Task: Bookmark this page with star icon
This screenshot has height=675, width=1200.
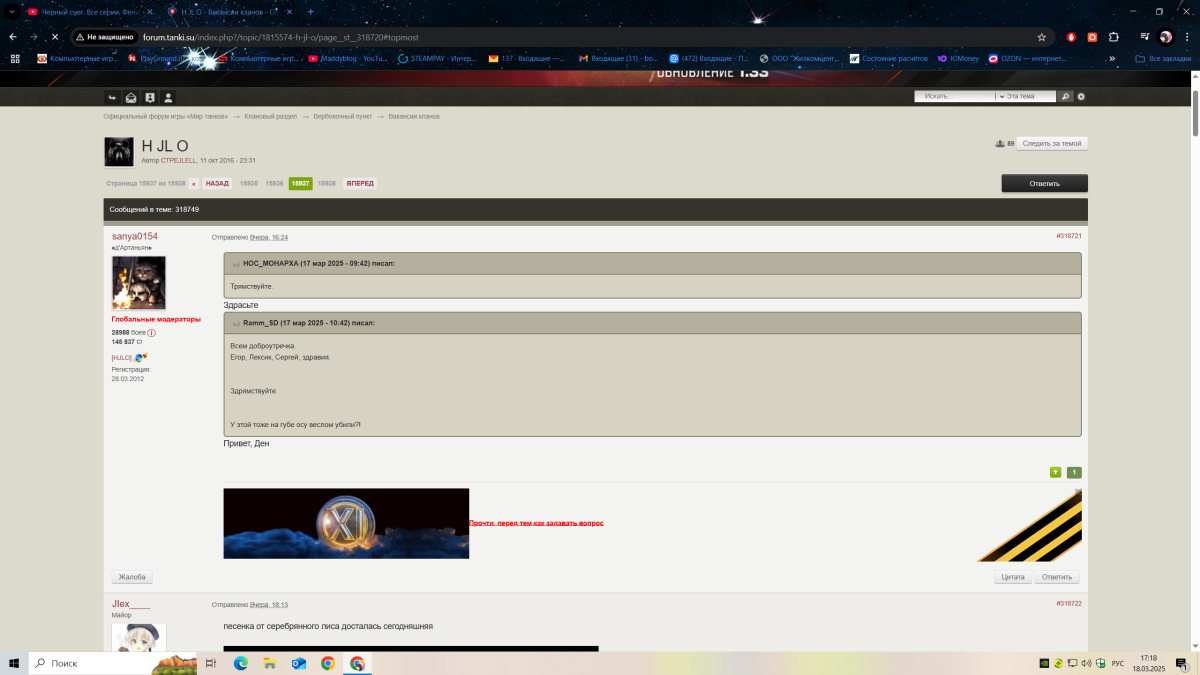Action: [x=1041, y=37]
